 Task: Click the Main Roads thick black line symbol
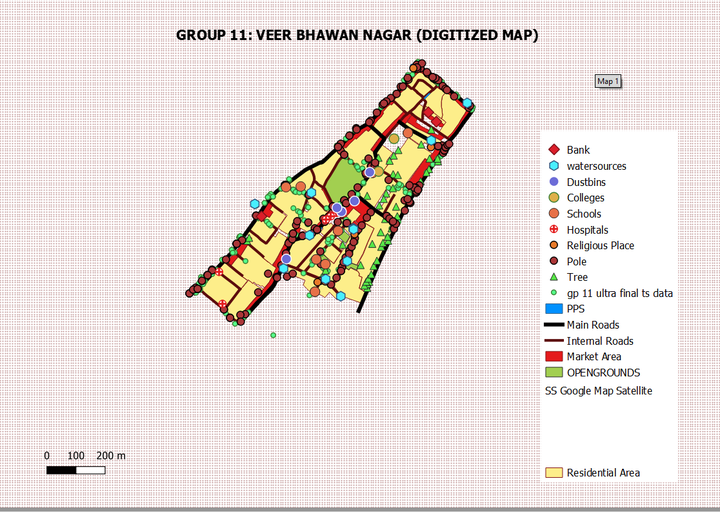point(553,325)
